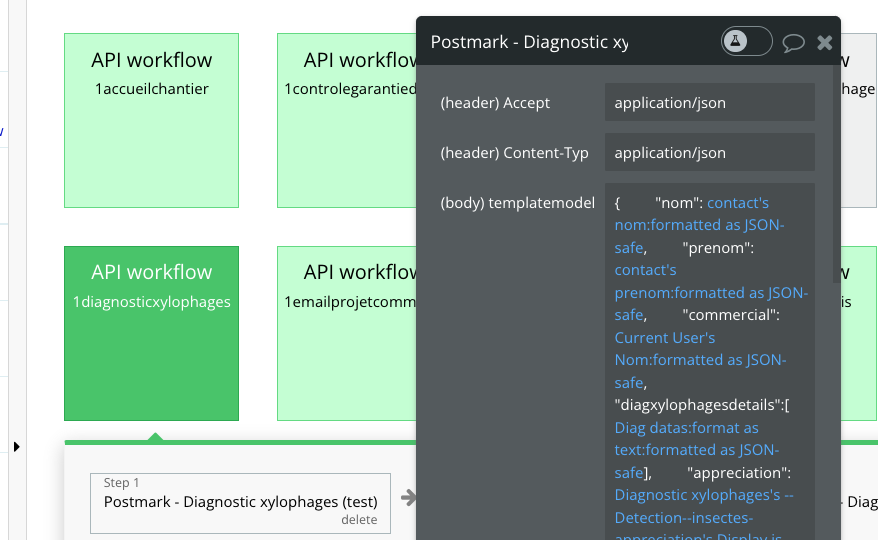Image resolution: width=878 pixels, height=540 pixels.
Task: Click the contact's prenom:formatted as JSON-safe expression
Action: click(x=711, y=292)
